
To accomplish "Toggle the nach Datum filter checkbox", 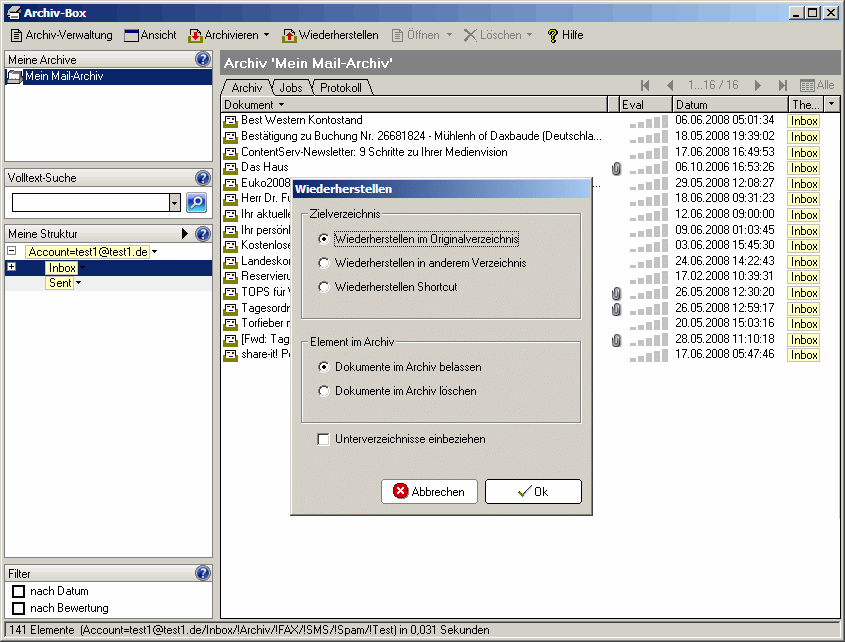I will click(18, 592).
